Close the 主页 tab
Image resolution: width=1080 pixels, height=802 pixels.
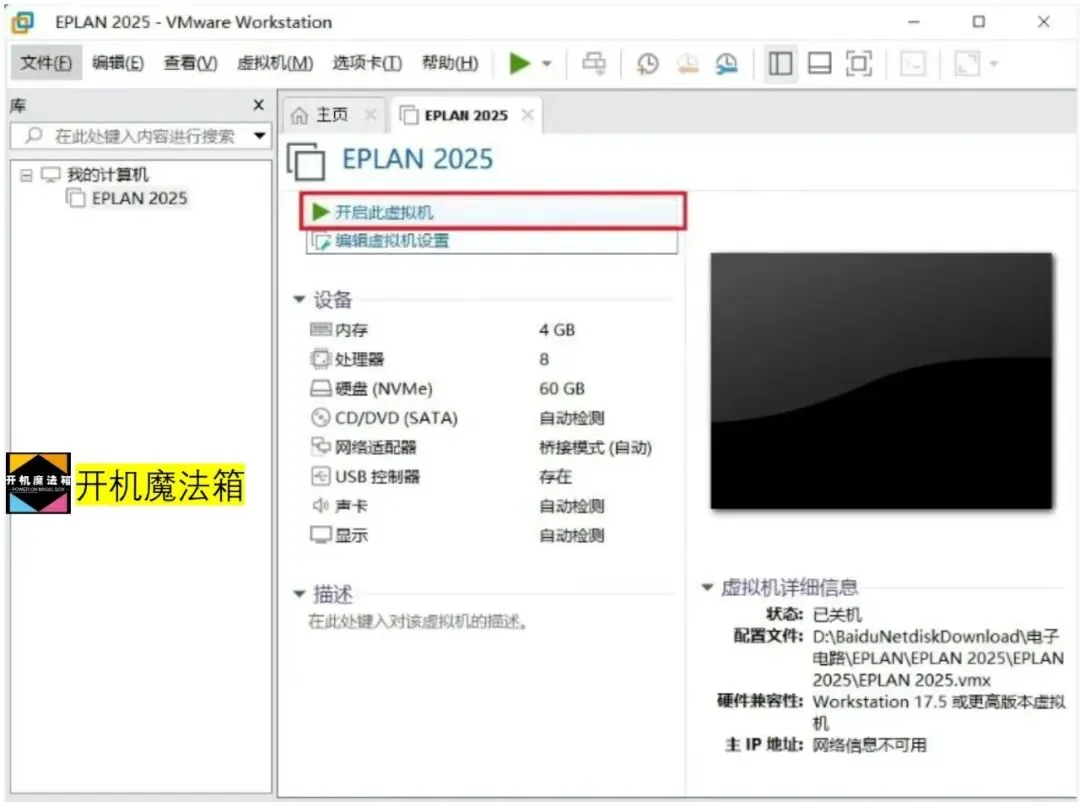click(371, 114)
